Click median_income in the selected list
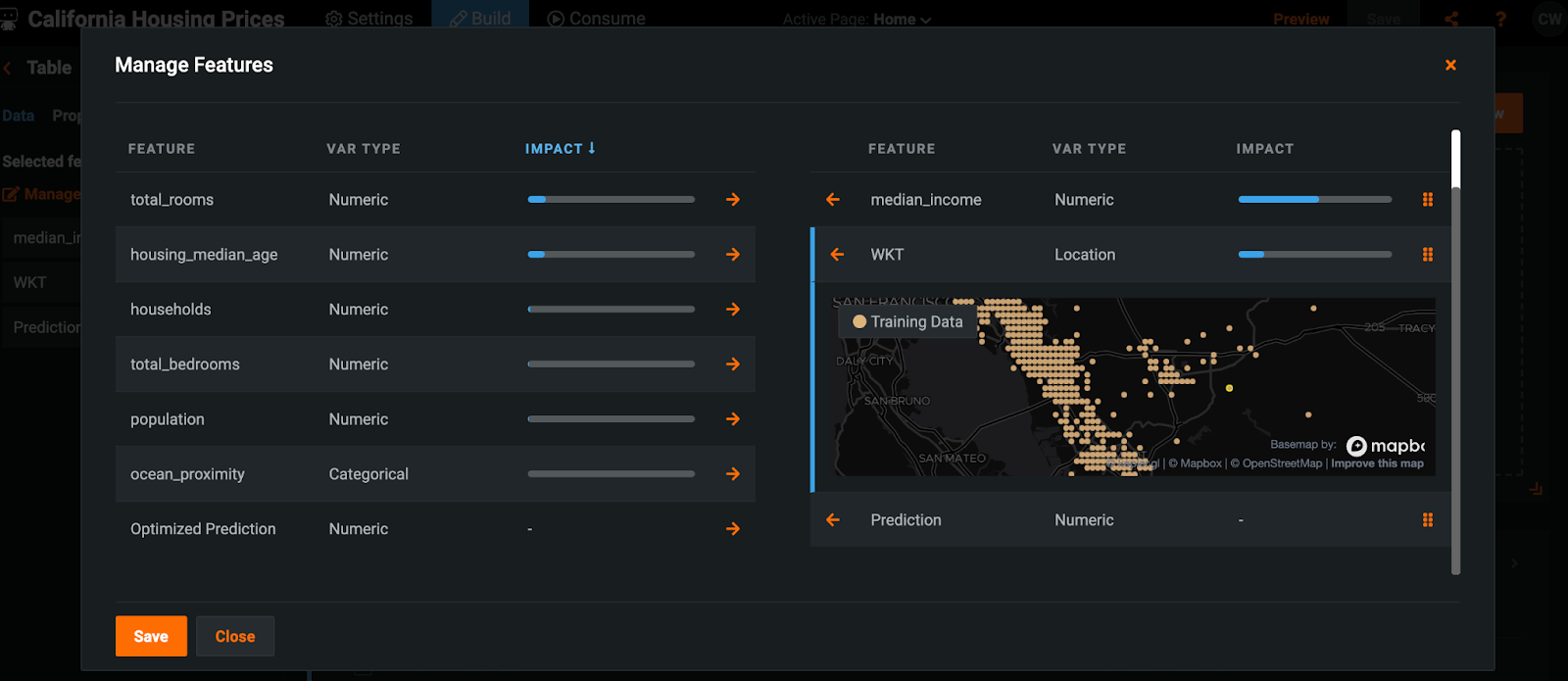This screenshot has height=681, width=1568. coord(926,199)
